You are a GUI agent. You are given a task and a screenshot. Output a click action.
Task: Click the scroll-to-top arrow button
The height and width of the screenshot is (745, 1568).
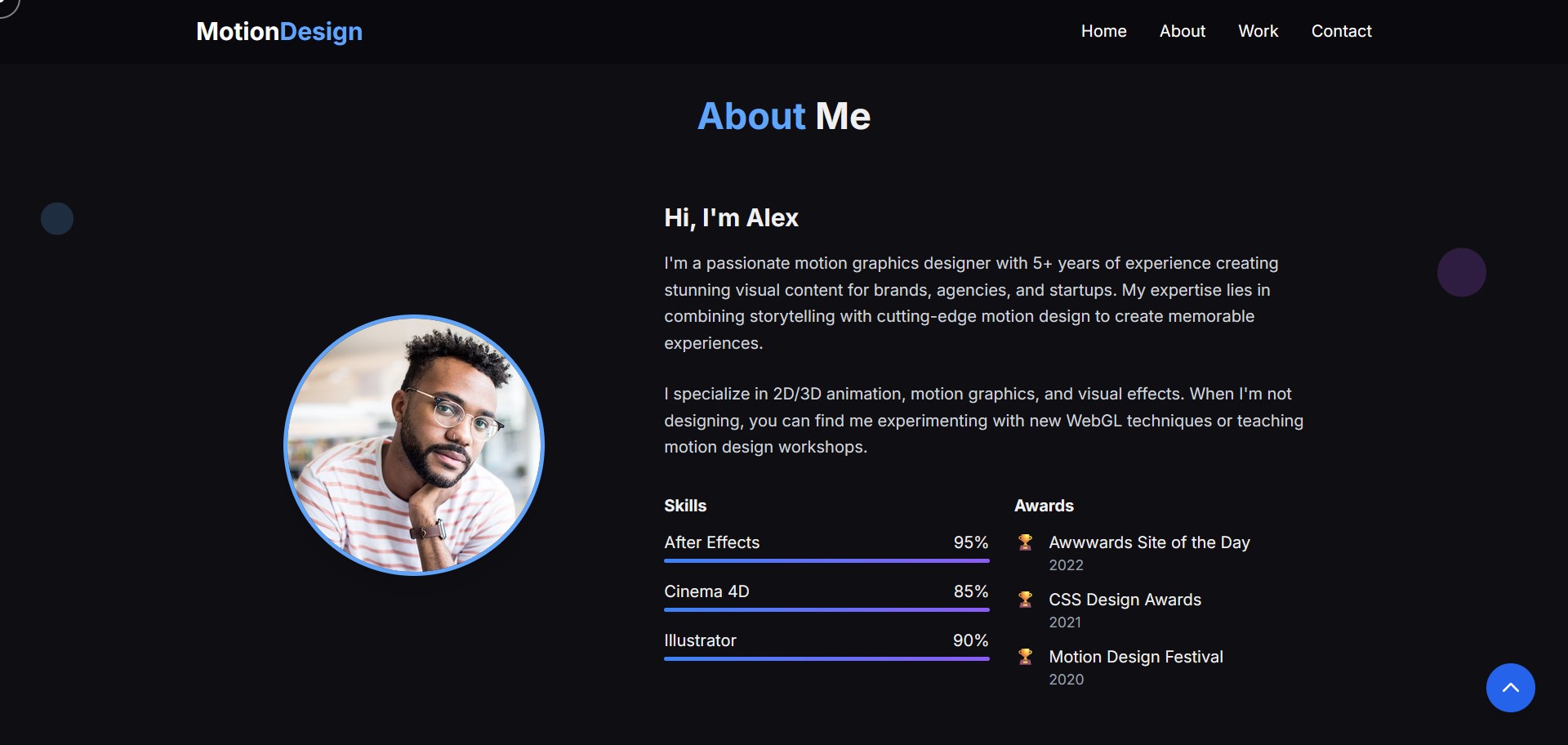click(1510, 688)
